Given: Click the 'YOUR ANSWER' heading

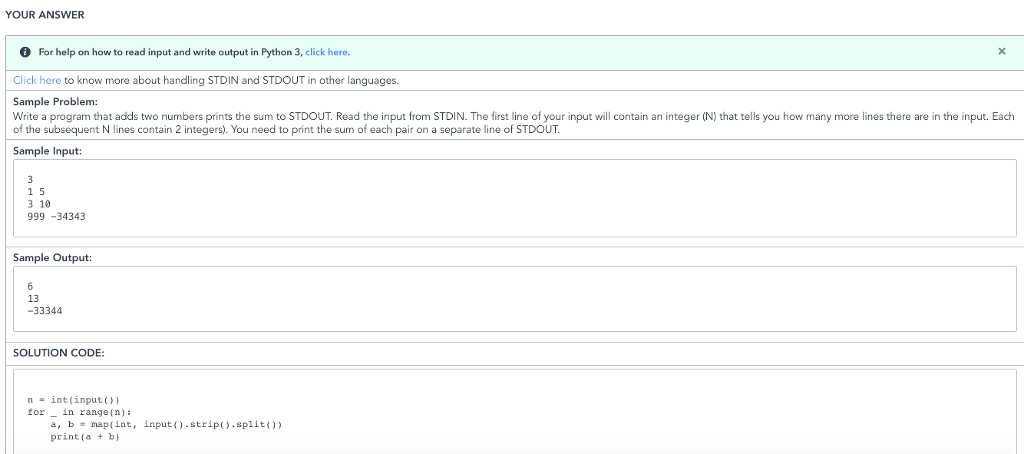Looking at the screenshot, I should pos(44,15).
